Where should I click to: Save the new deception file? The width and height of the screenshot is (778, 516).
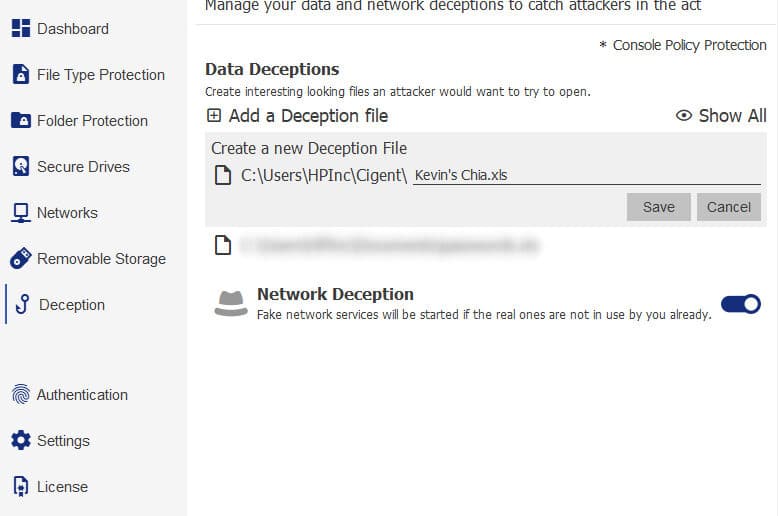point(658,207)
